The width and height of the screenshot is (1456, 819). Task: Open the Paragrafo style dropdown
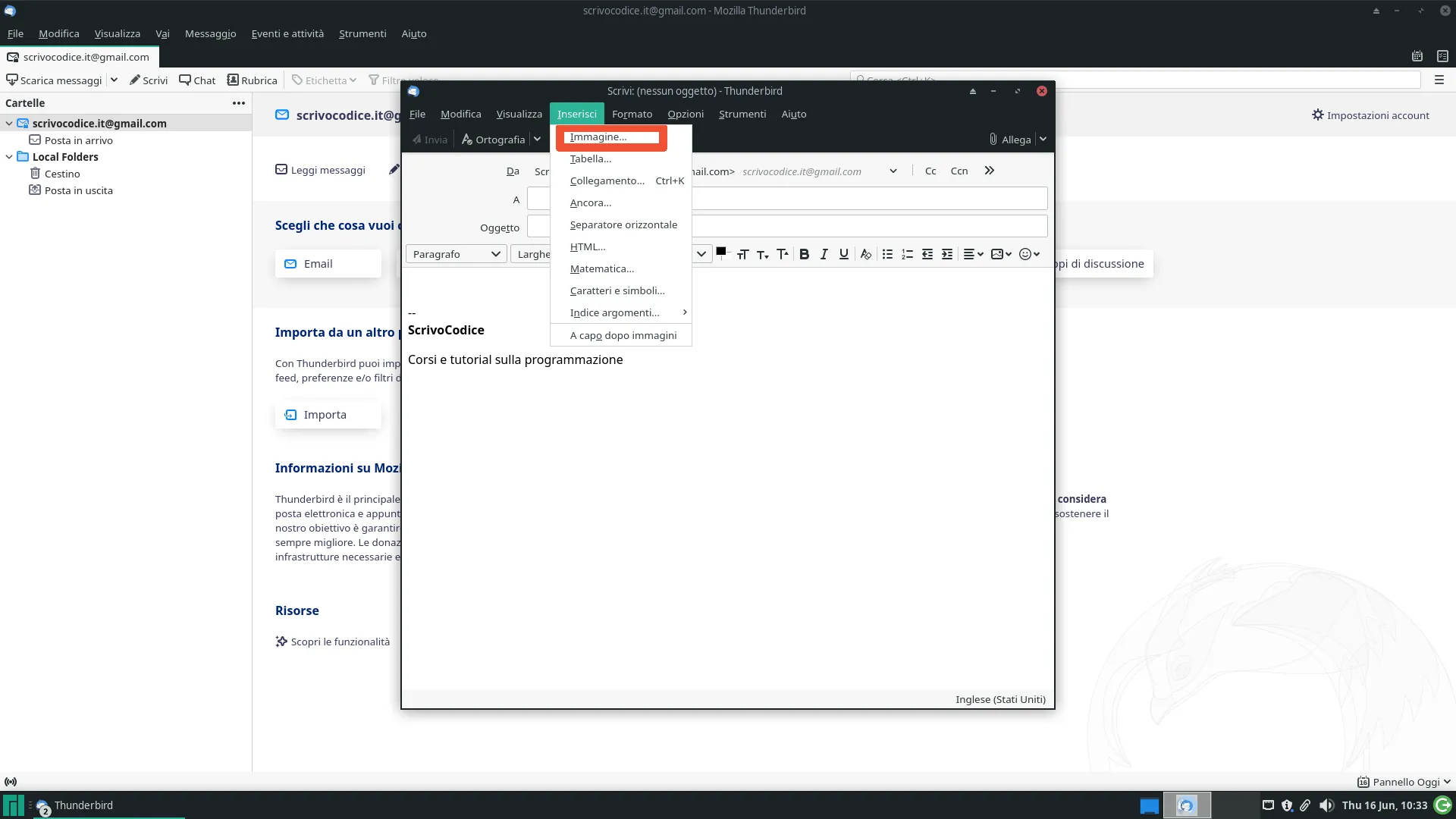(x=455, y=254)
